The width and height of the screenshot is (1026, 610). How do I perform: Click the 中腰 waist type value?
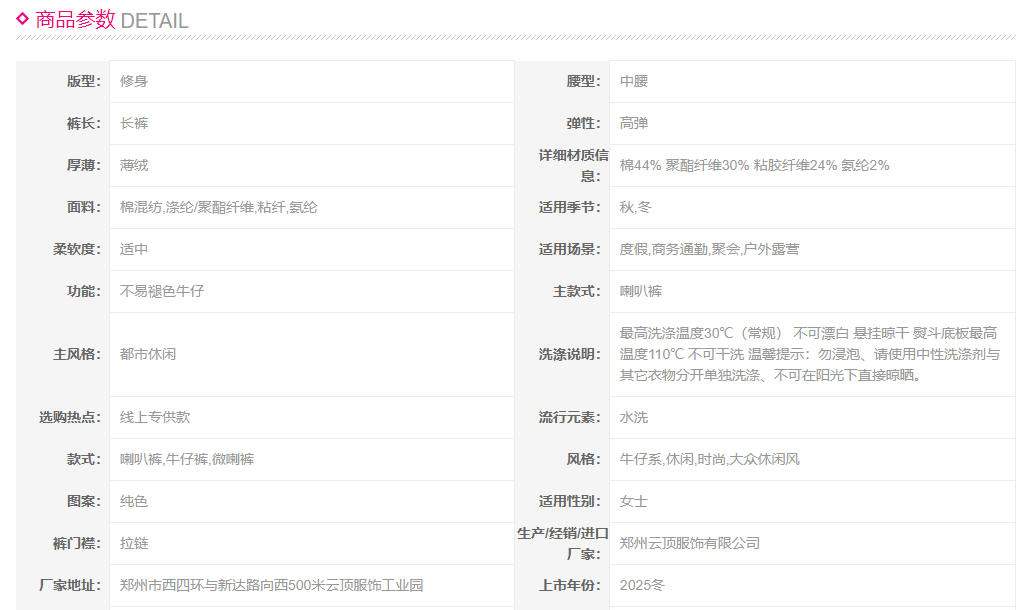tap(634, 81)
